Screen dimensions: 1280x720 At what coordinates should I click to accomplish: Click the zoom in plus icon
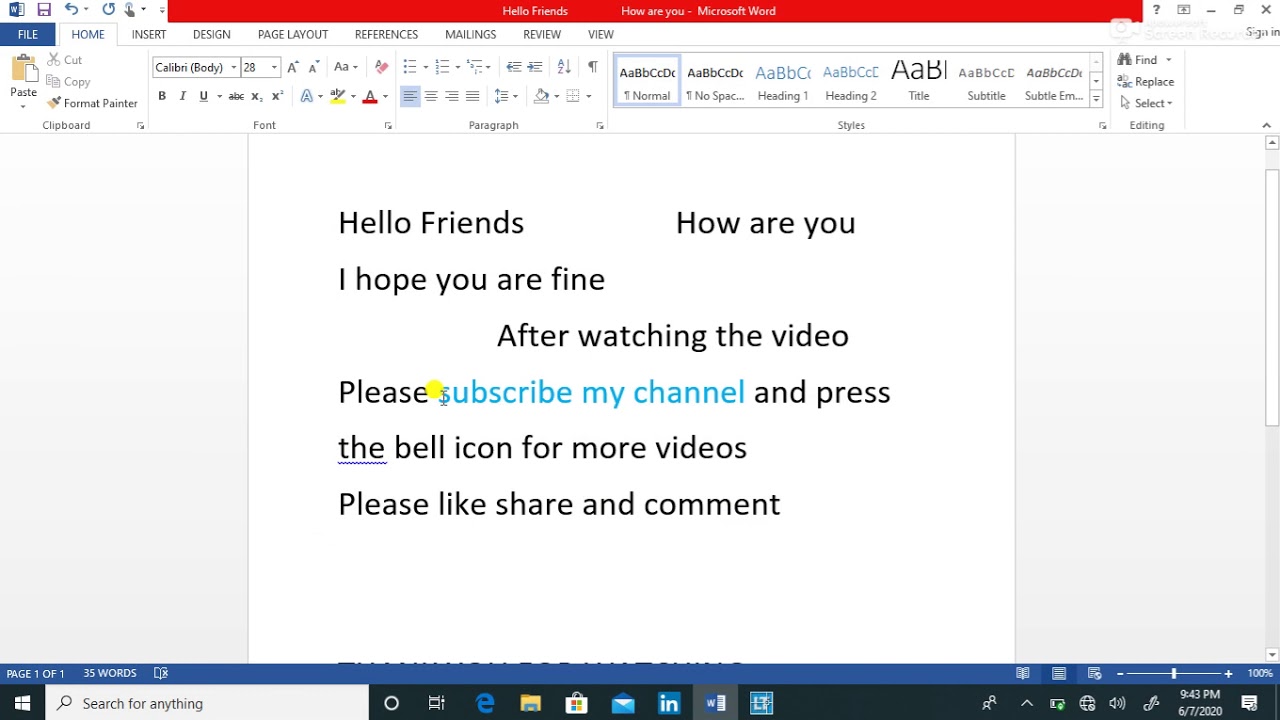[x=1228, y=674]
